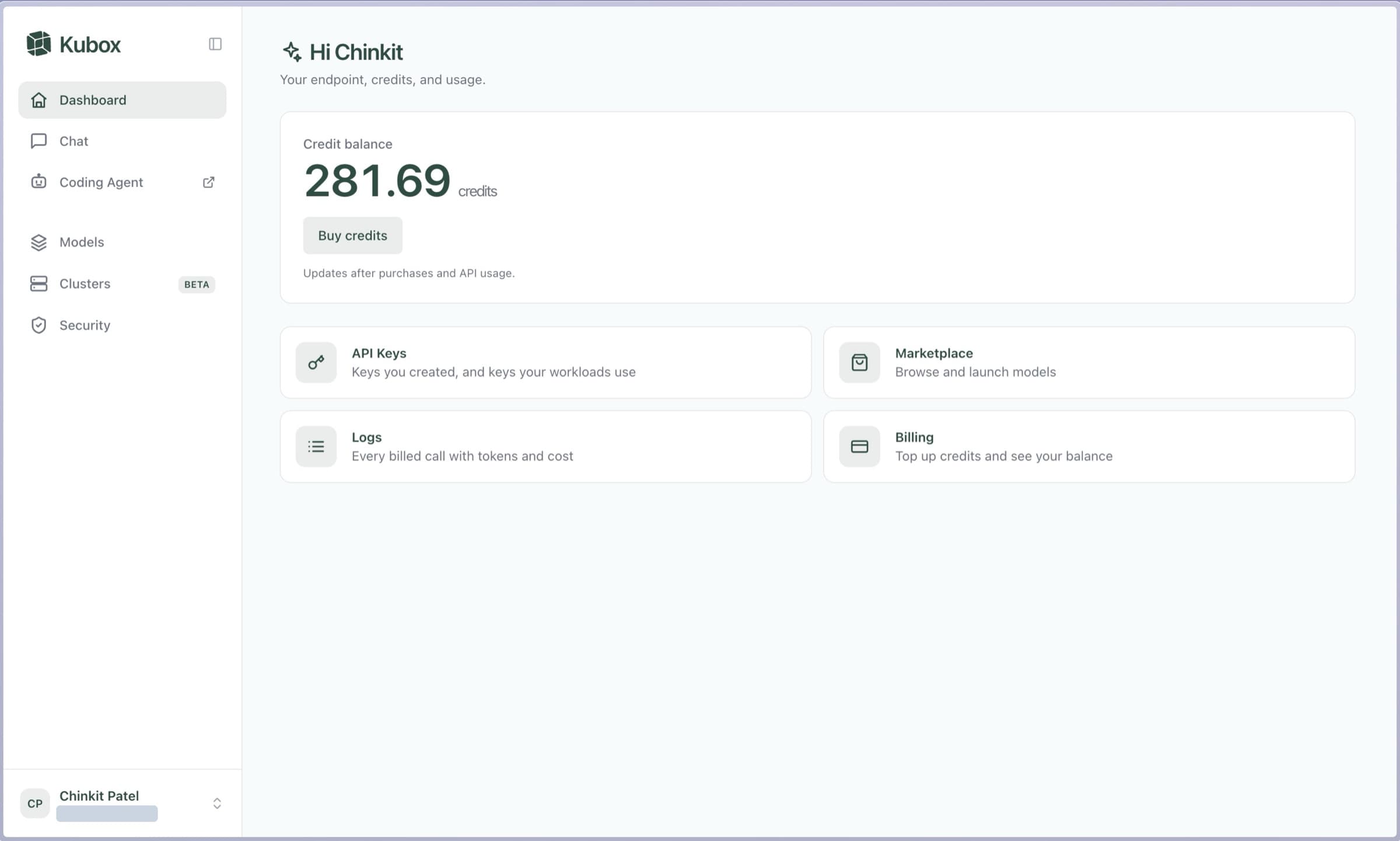
Task: Click the 281.69 credit balance value
Action: click(377, 180)
